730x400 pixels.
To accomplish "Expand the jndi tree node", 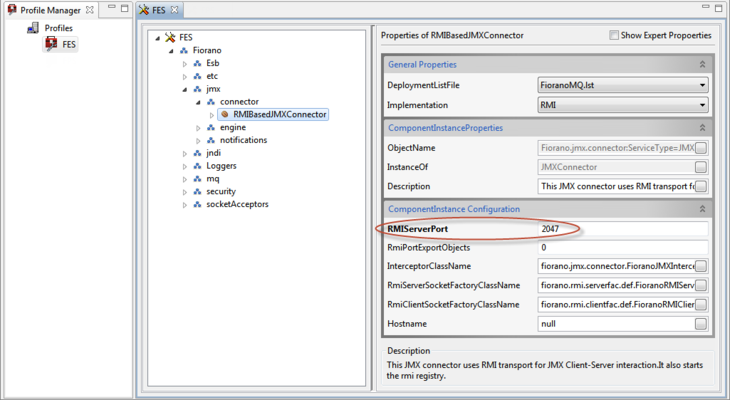I will click(x=185, y=153).
